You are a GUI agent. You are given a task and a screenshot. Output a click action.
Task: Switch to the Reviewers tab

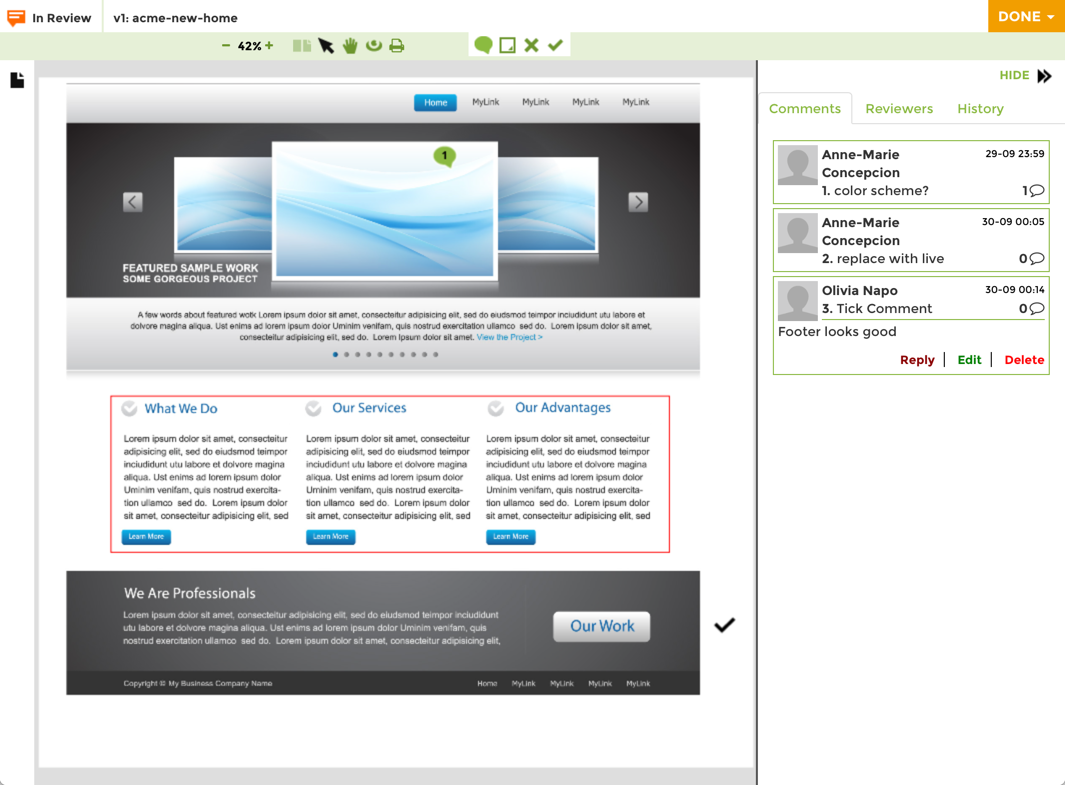click(899, 109)
